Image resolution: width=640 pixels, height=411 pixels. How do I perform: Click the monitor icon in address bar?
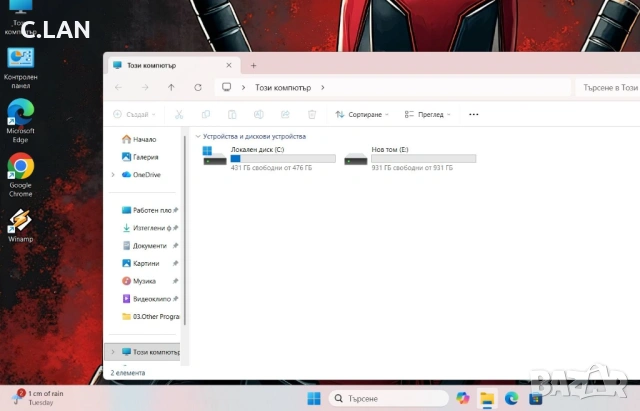pyautogui.click(x=227, y=87)
